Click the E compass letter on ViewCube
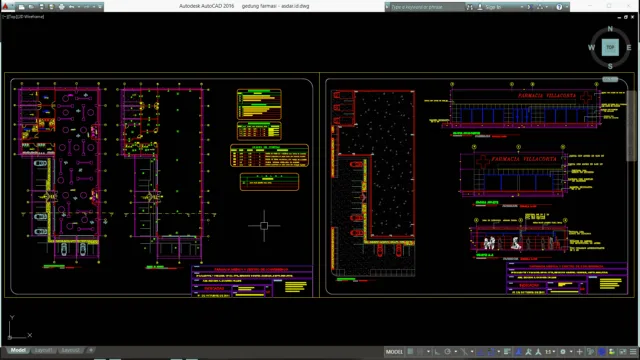 click(x=629, y=48)
